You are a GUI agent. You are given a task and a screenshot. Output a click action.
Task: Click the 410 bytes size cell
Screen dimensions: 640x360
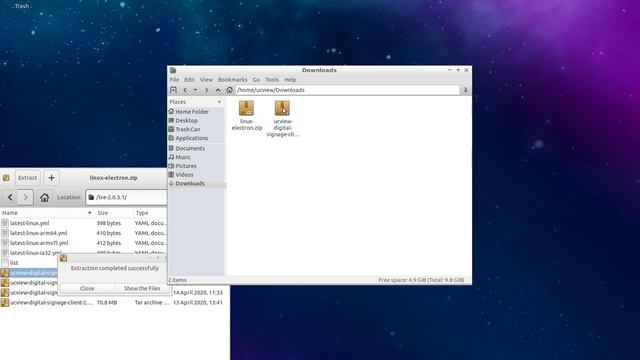pos(109,233)
